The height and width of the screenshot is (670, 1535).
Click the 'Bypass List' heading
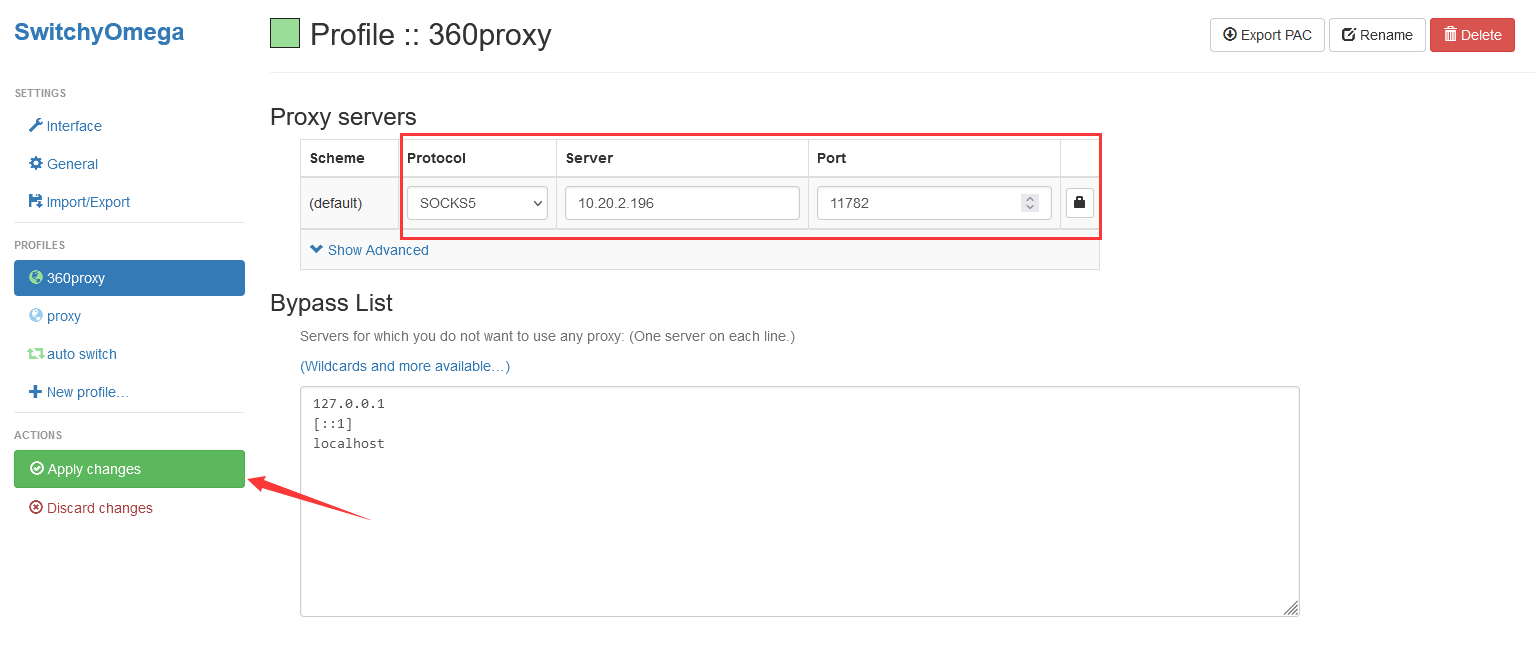331,303
